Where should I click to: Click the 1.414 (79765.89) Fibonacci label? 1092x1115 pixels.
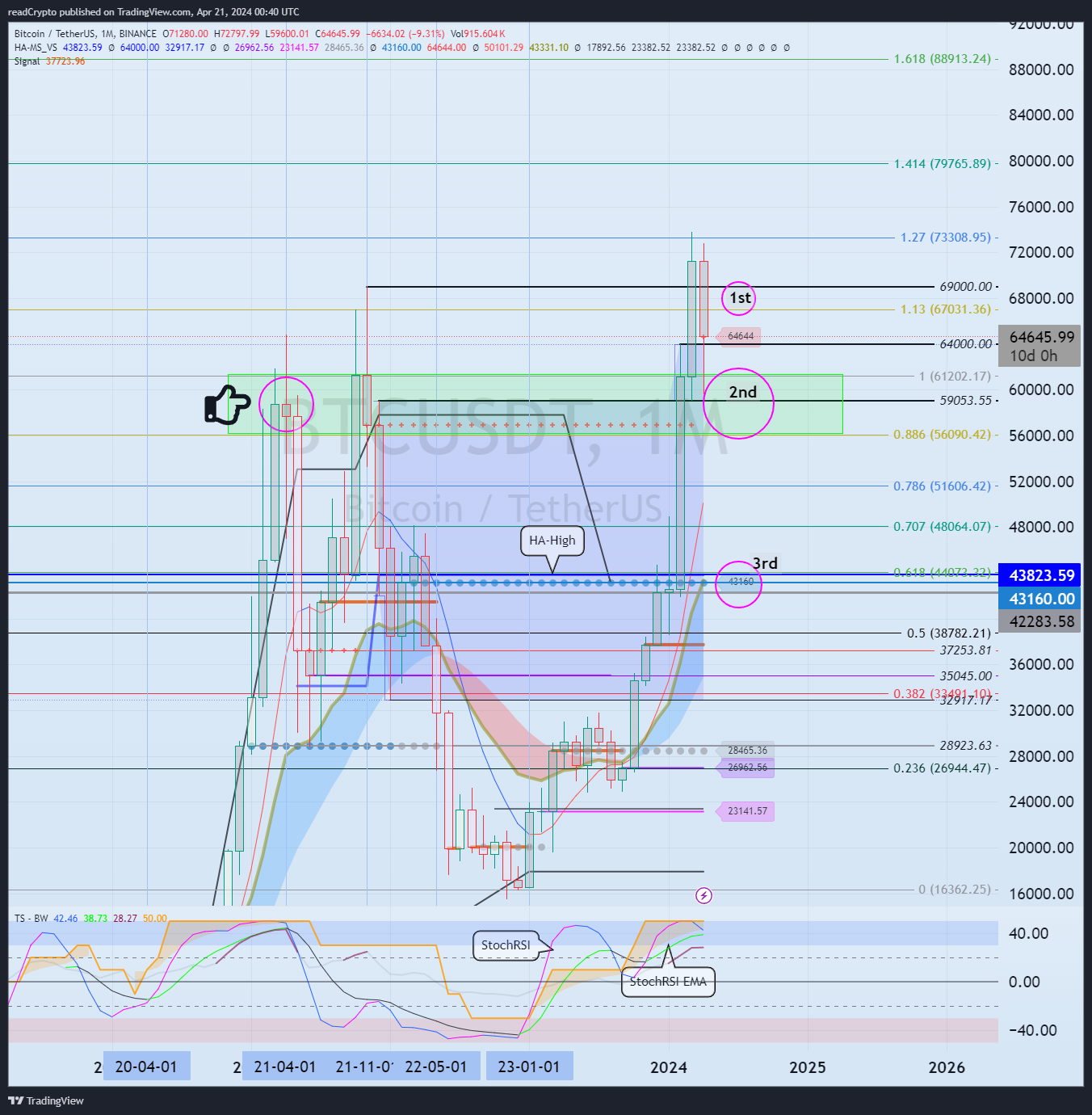coord(942,164)
